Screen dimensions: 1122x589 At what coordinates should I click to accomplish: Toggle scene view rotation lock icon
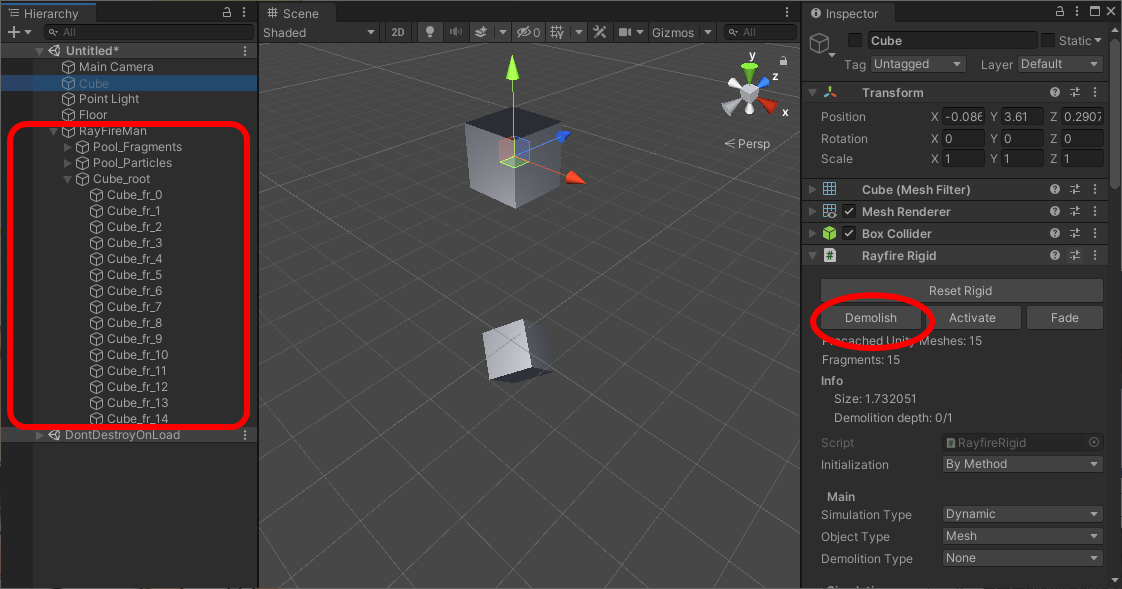[784, 61]
